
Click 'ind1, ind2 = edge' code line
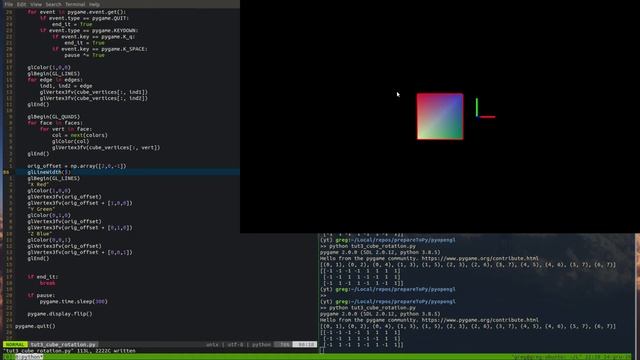pyautogui.click(x=66, y=86)
